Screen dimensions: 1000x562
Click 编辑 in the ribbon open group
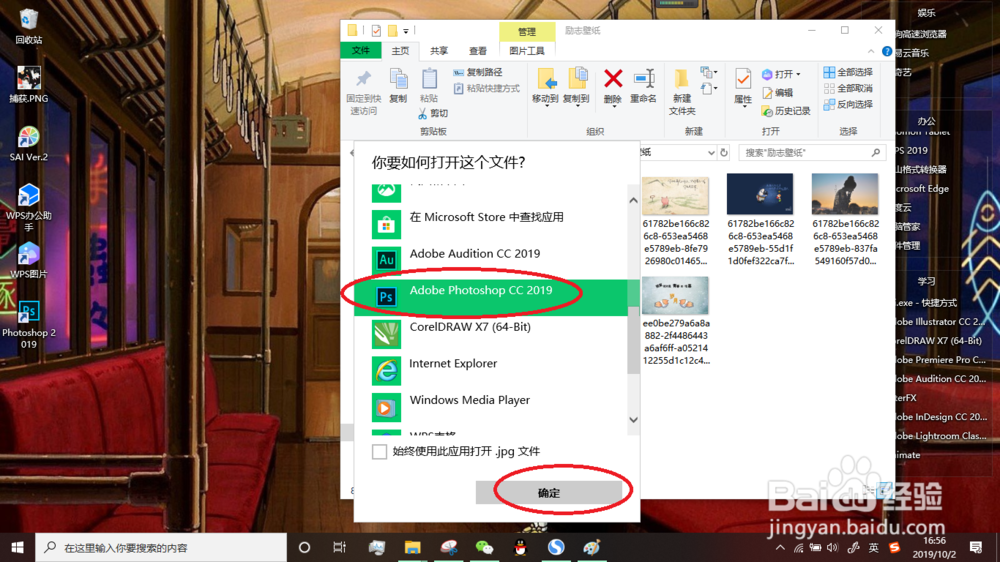(777, 93)
